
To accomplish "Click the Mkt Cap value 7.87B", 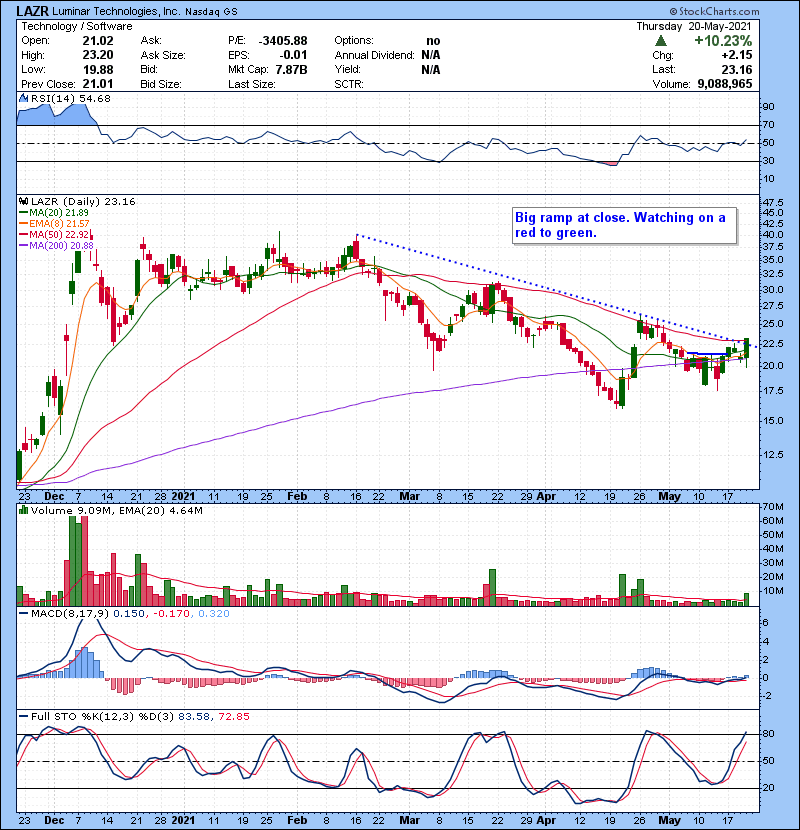I will pyautogui.click(x=291, y=69).
